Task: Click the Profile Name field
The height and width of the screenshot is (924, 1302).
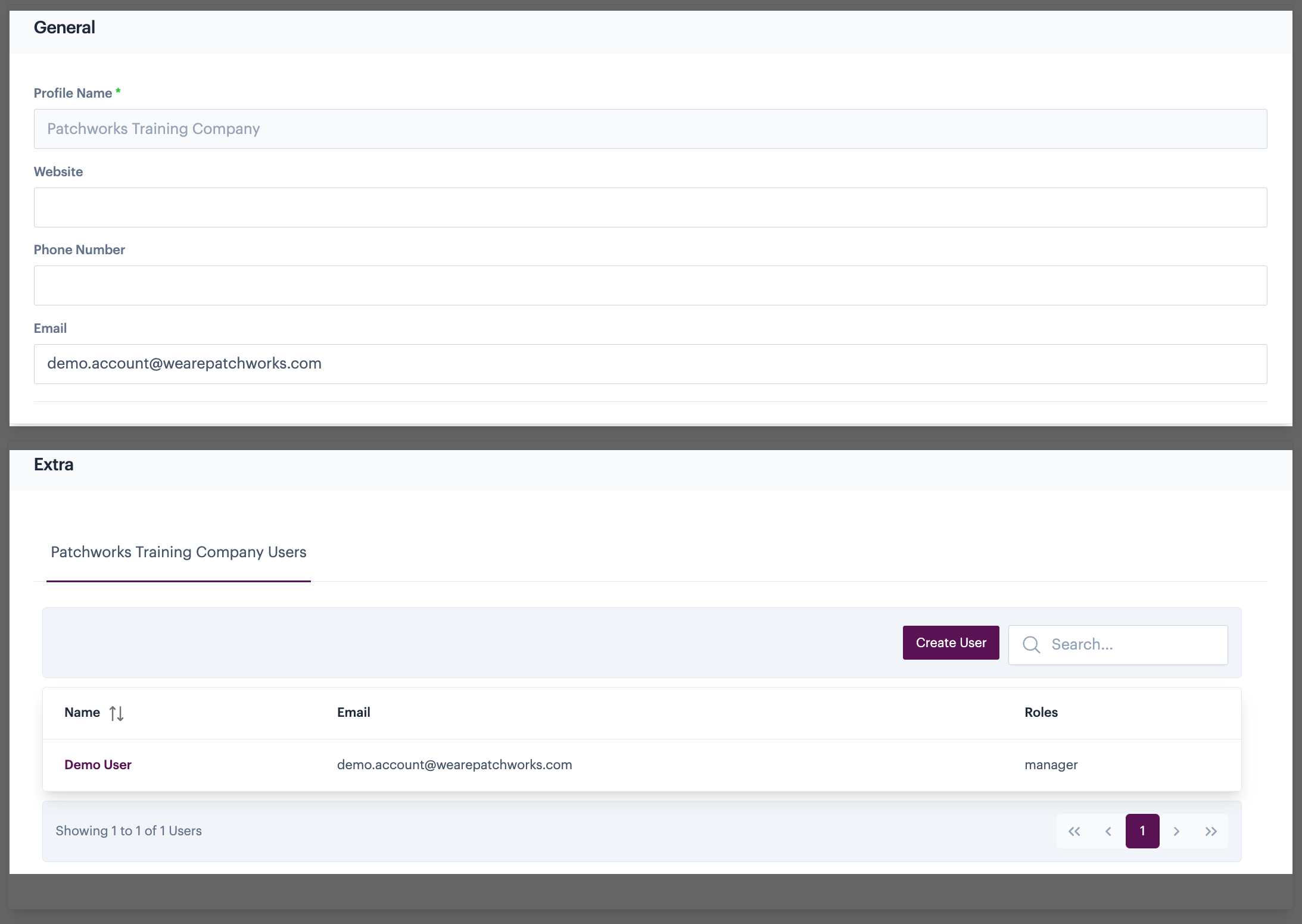Action: [x=650, y=129]
